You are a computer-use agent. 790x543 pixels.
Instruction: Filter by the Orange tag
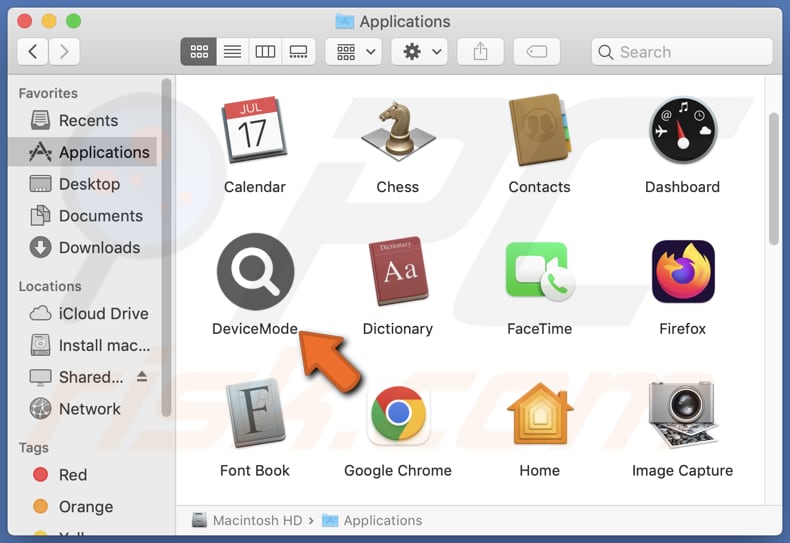click(x=83, y=506)
